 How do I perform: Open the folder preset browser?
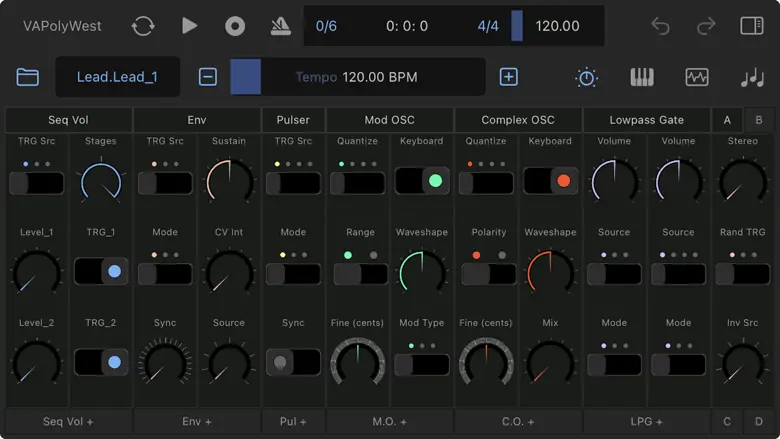(27, 77)
